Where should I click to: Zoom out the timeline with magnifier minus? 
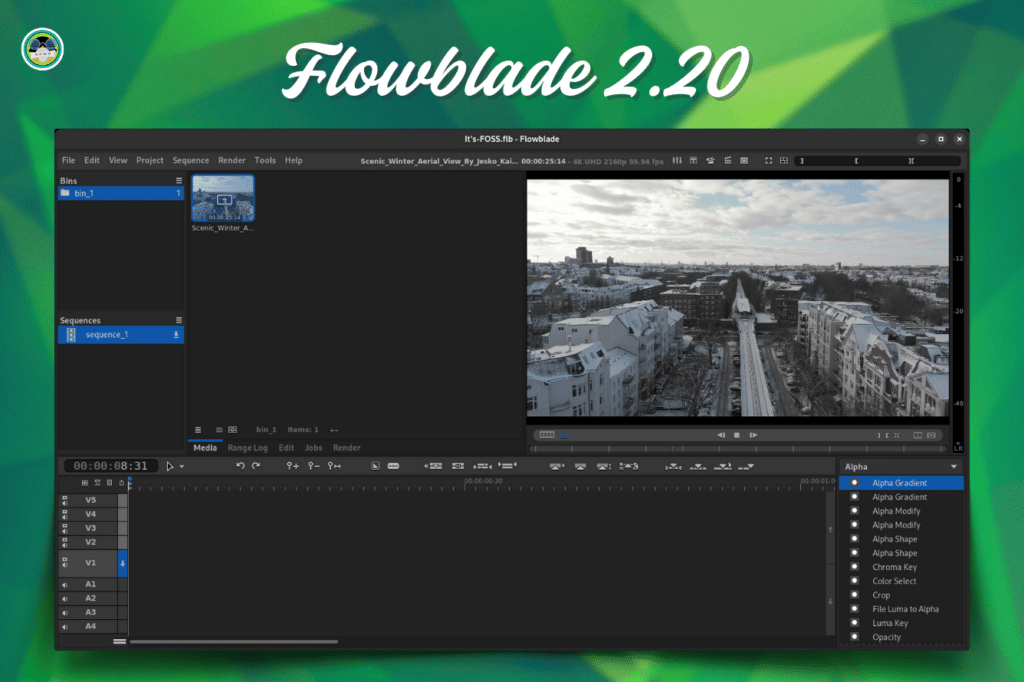[x=314, y=466]
